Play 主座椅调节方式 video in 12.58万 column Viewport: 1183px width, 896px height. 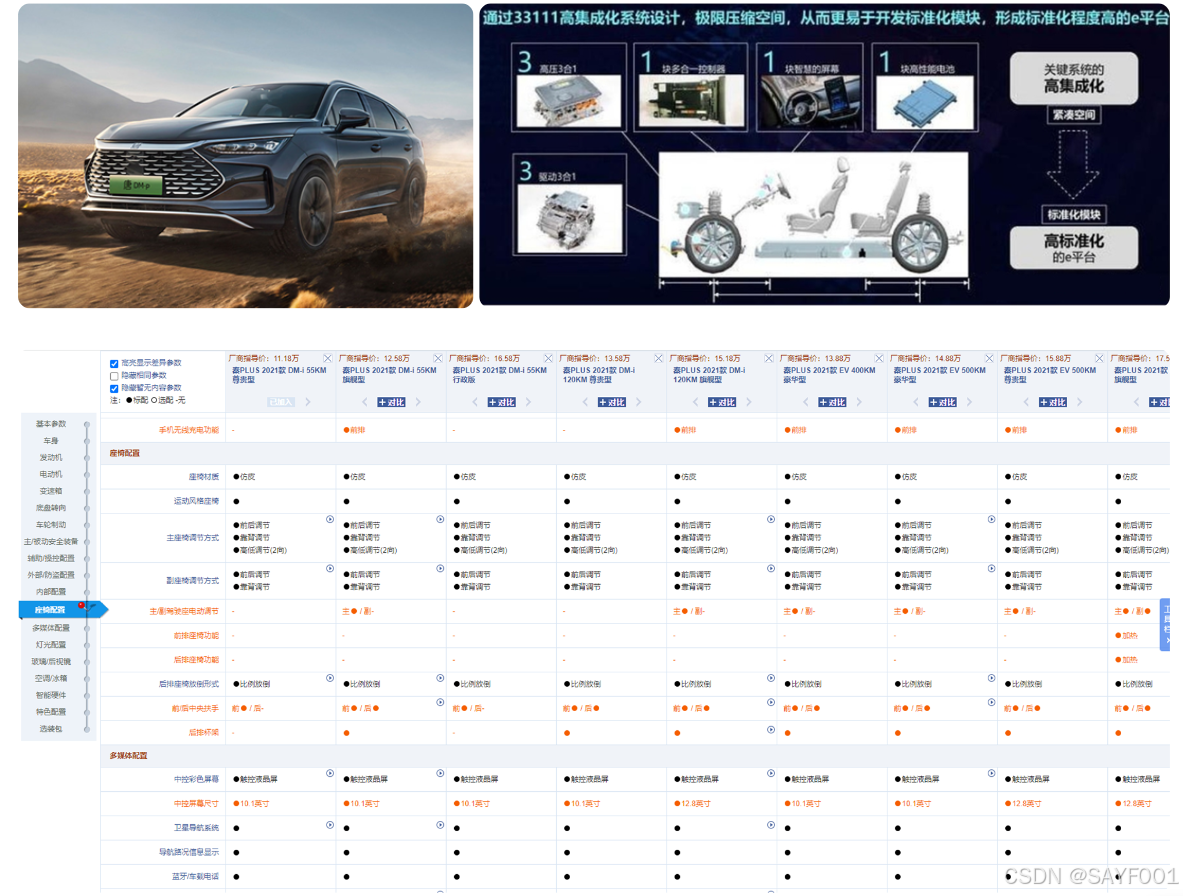pos(440,520)
